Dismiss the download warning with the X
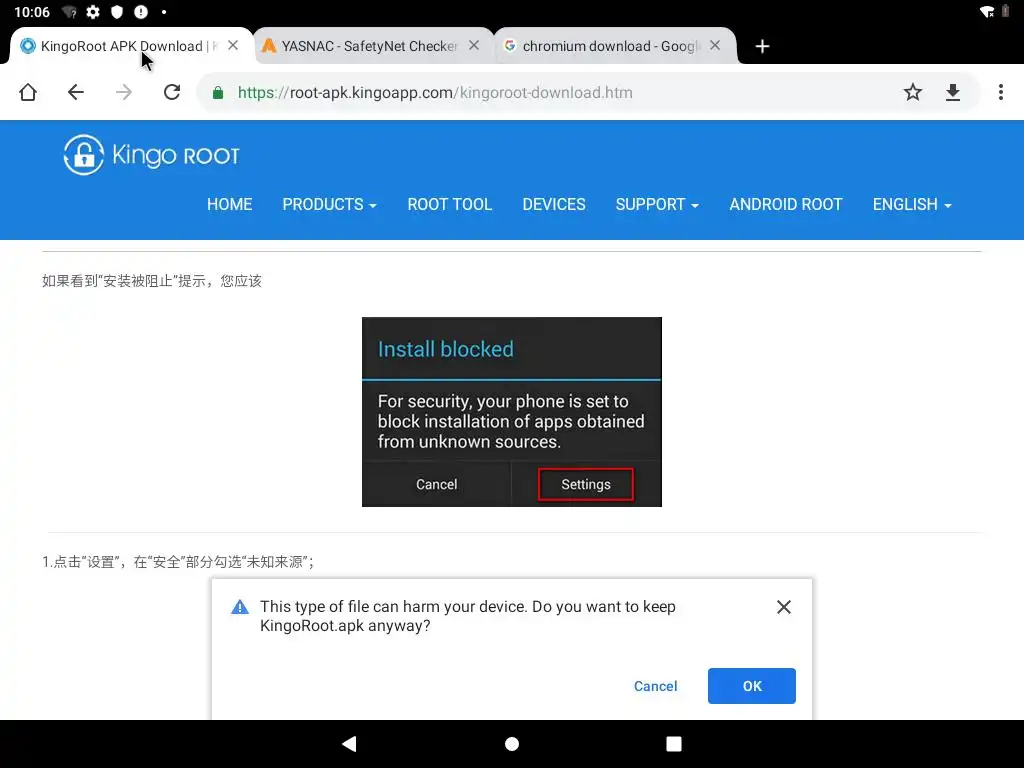The image size is (1024, 768). coord(784,607)
